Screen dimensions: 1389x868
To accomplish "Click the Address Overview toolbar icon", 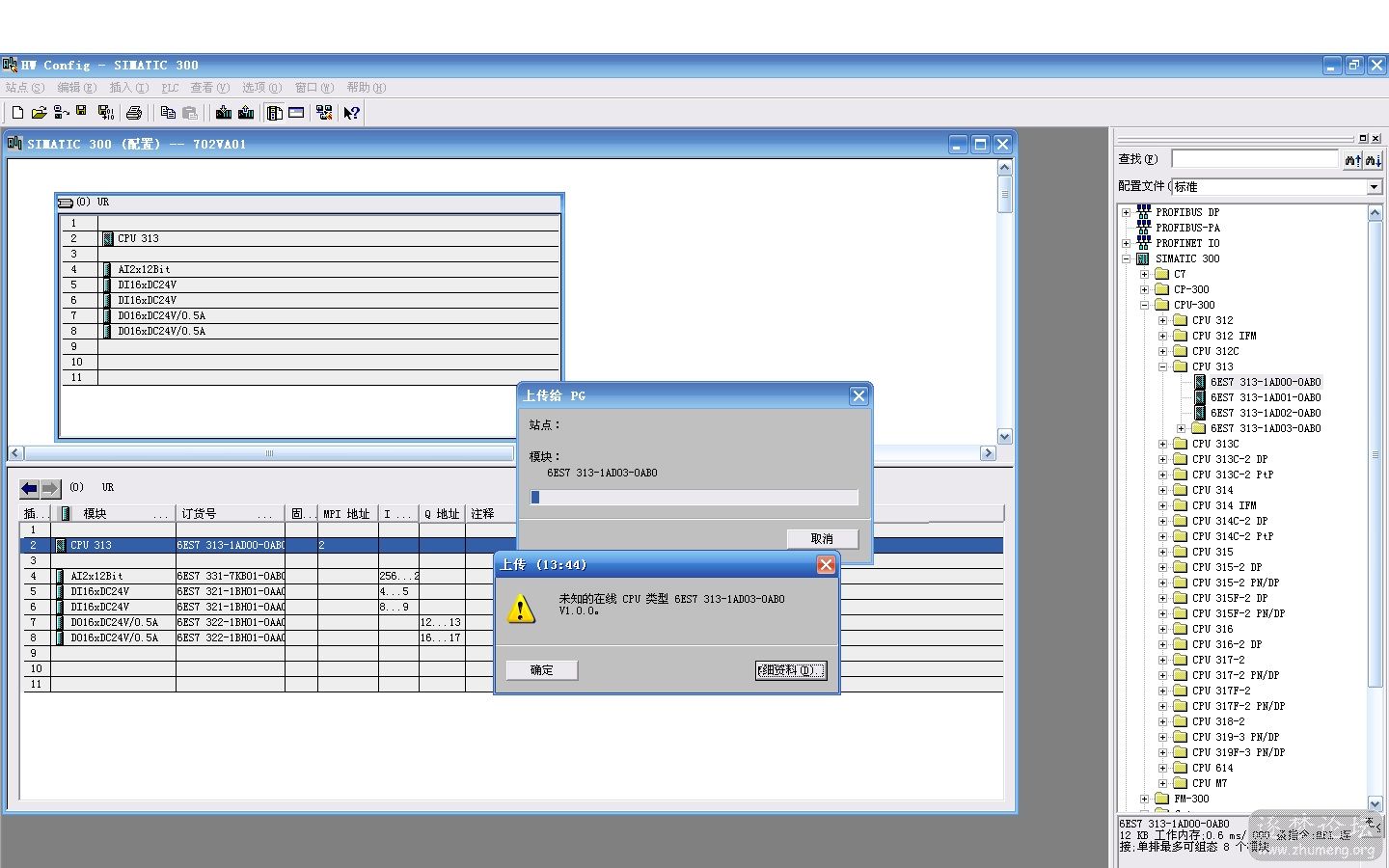I will coord(296,113).
